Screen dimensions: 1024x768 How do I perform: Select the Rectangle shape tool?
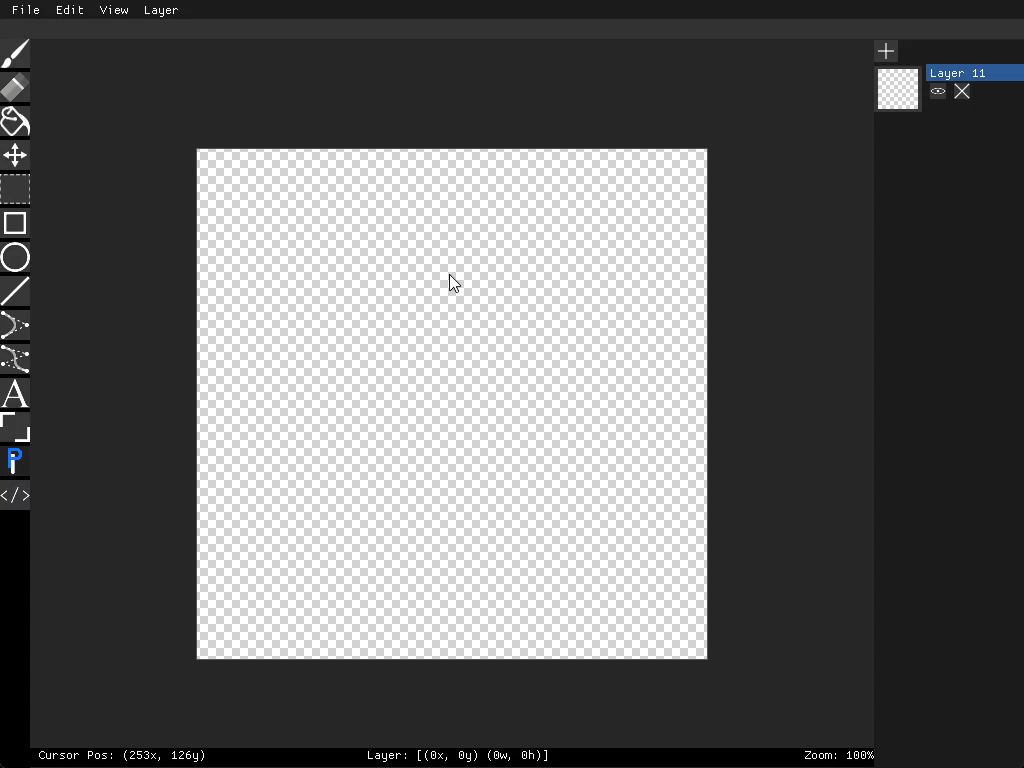click(15, 223)
